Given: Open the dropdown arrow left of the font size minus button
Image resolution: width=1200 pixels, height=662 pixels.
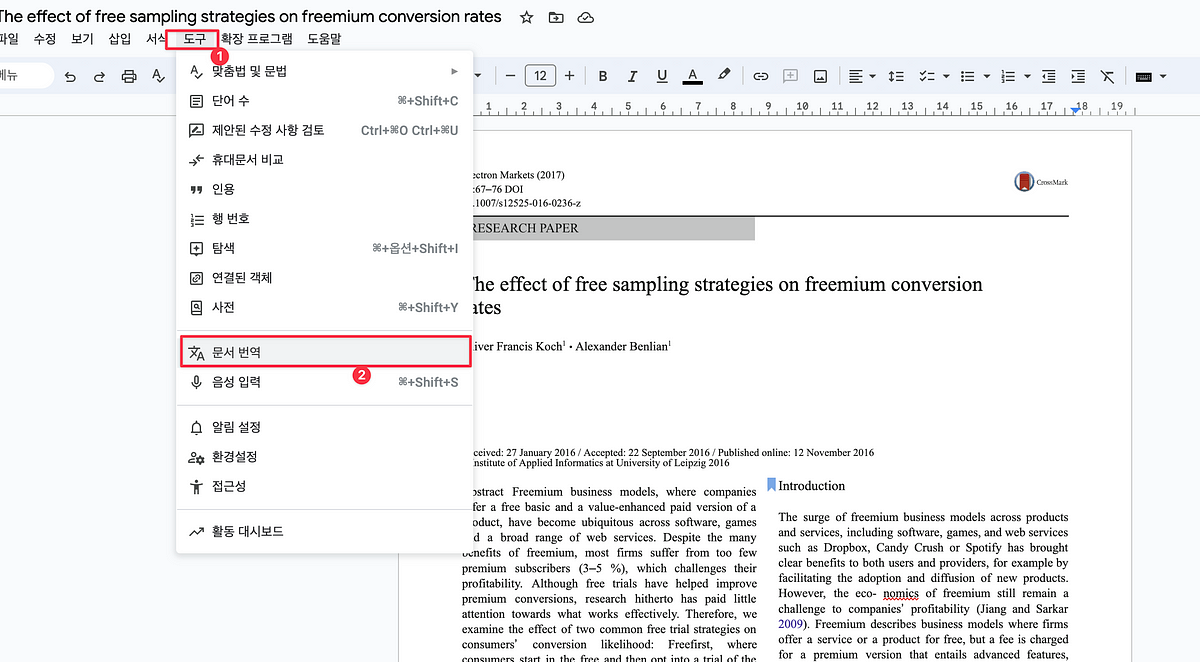Looking at the screenshot, I should [x=479, y=76].
